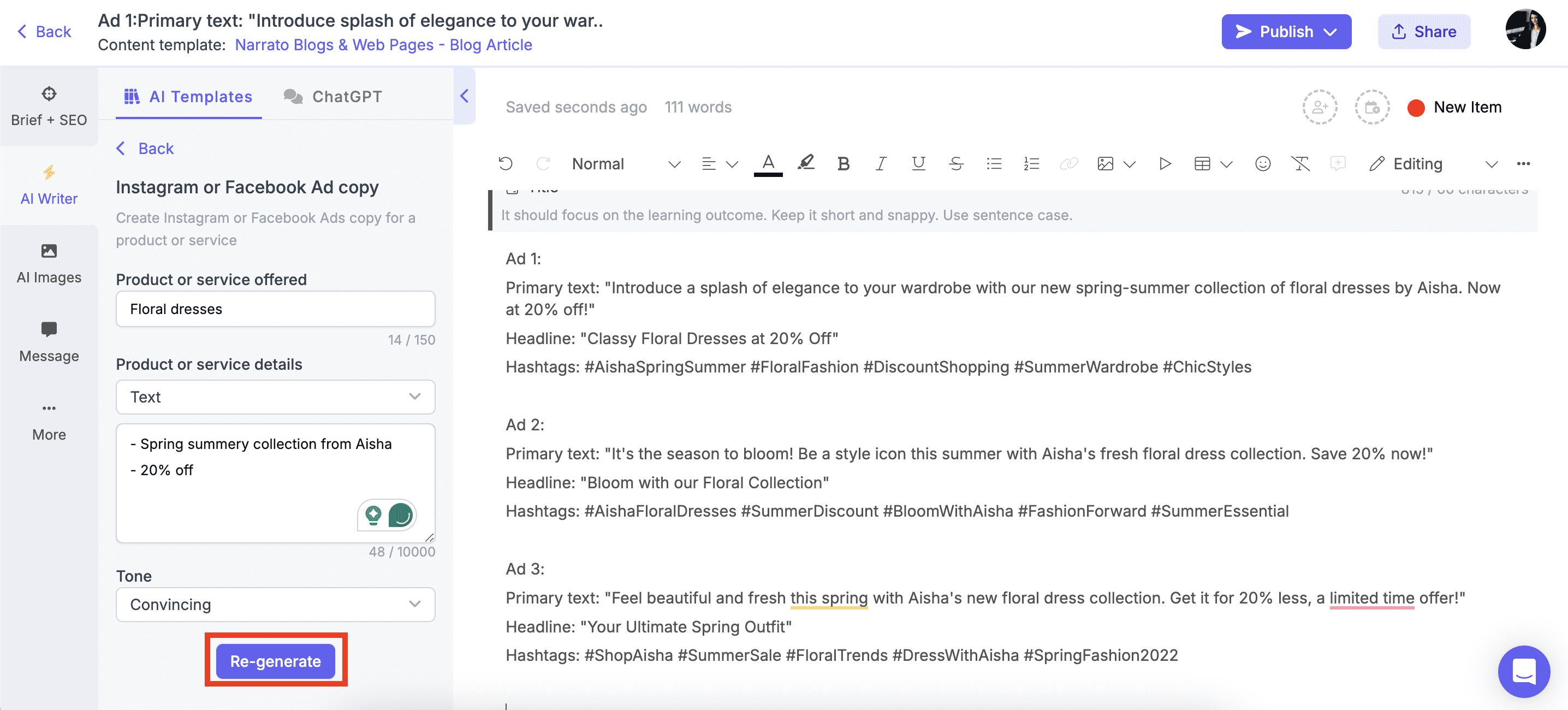Click the Insert Image icon
This screenshot has width=1568, height=710.
[1106, 162]
